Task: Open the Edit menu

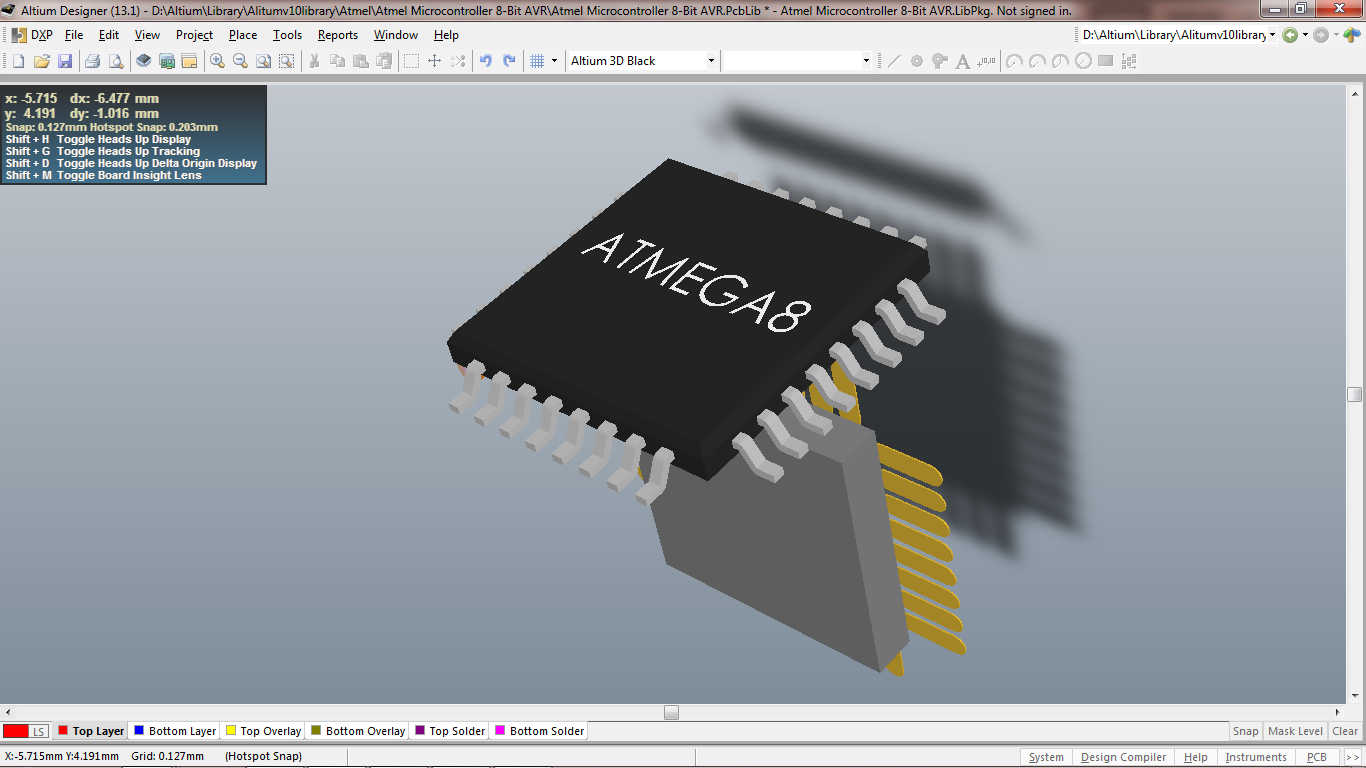Action: coord(109,35)
